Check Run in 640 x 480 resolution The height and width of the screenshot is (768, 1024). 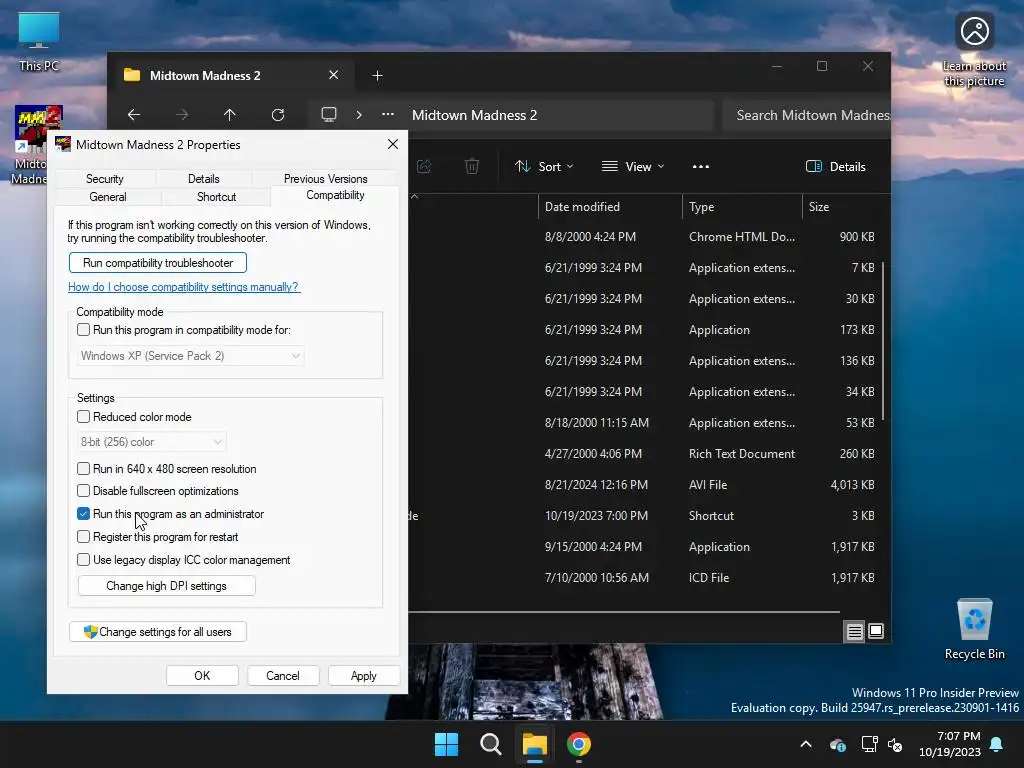tap(83, 468)
